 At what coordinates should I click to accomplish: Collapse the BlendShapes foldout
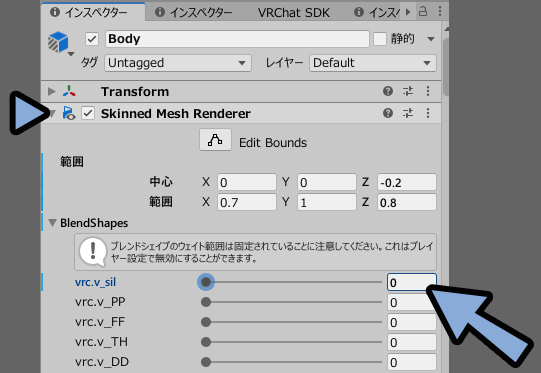[52, 223]
